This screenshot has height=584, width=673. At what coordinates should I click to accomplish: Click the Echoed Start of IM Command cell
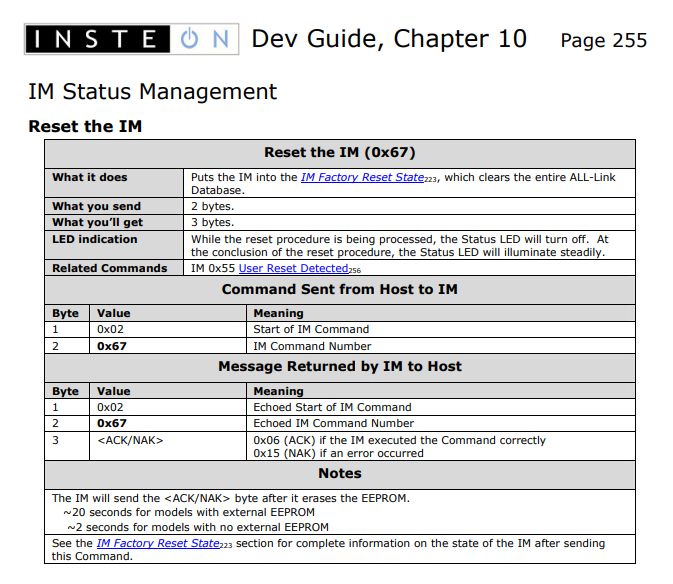(x=441, y=407)
